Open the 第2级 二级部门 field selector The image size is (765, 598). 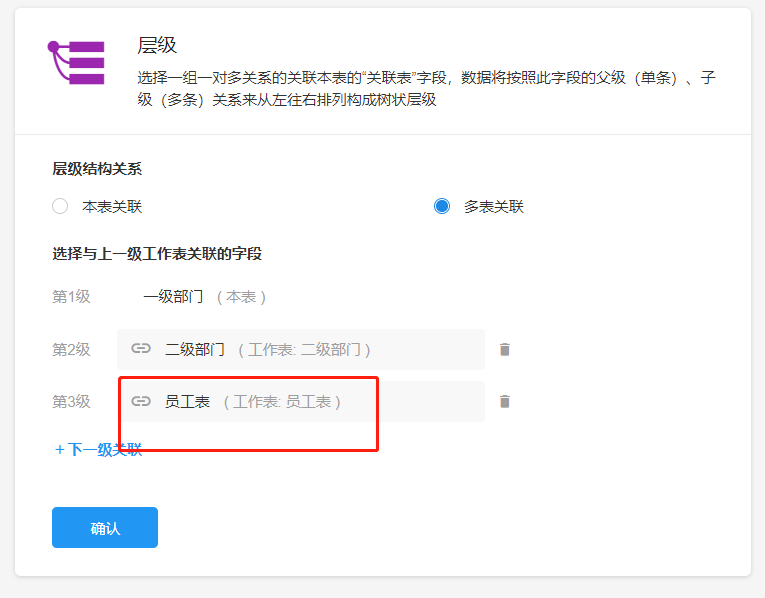click(300, 349)
